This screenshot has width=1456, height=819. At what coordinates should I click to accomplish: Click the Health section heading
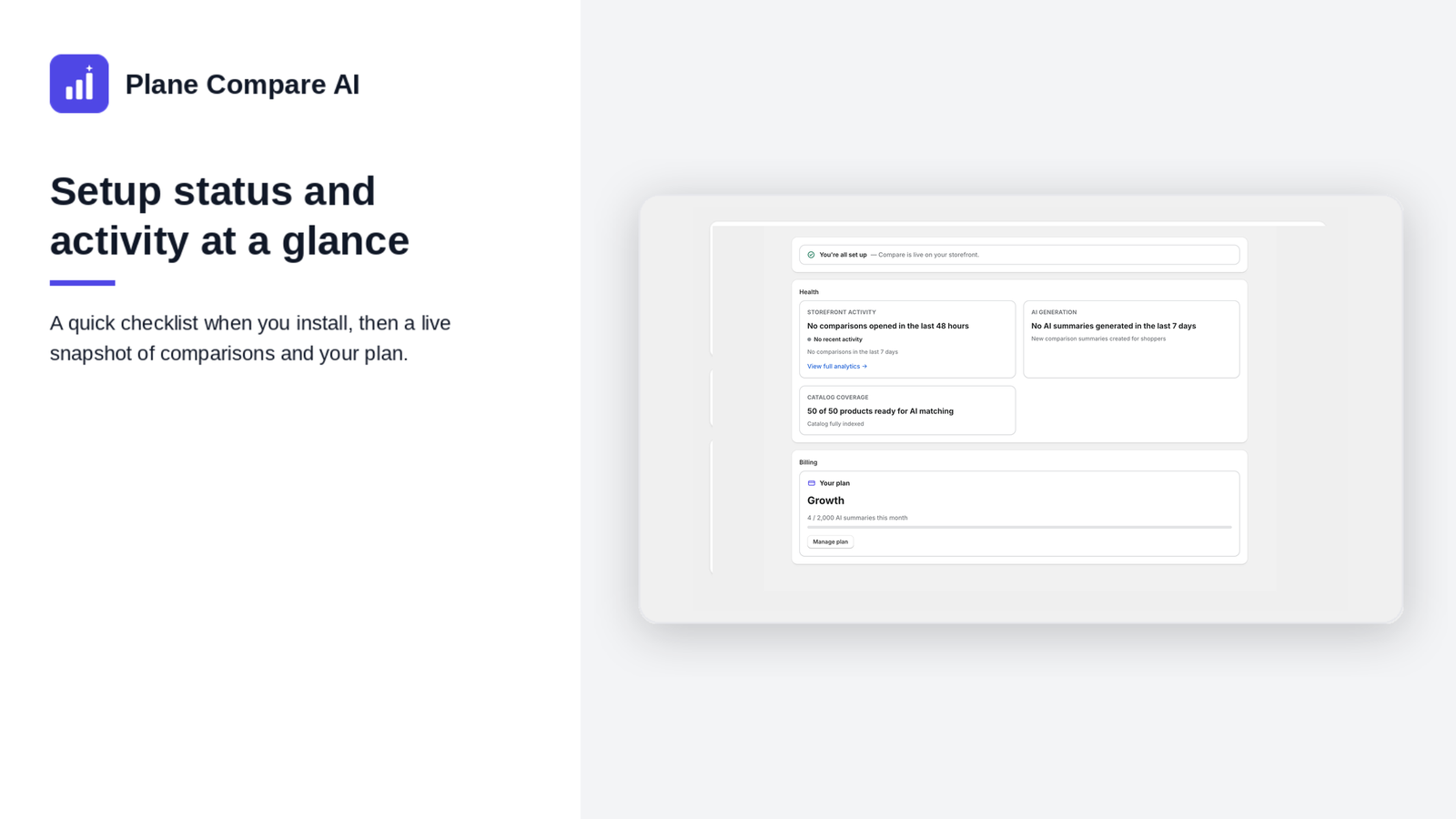(x=809, y=292)
